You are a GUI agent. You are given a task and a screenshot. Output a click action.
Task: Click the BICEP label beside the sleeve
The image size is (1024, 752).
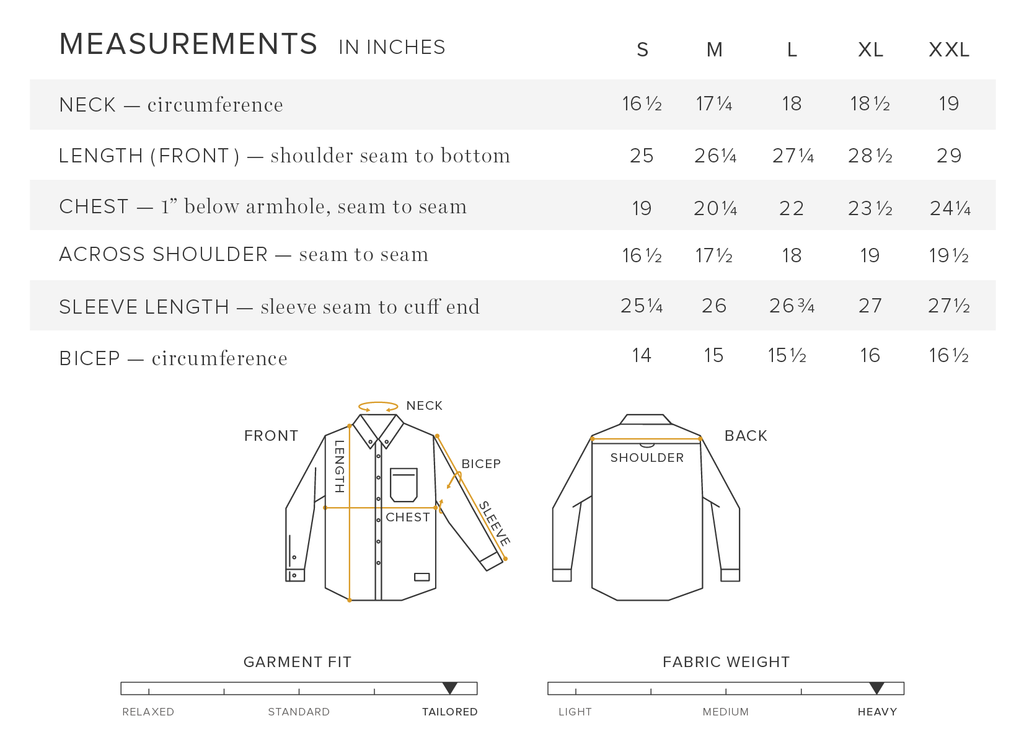481,464
